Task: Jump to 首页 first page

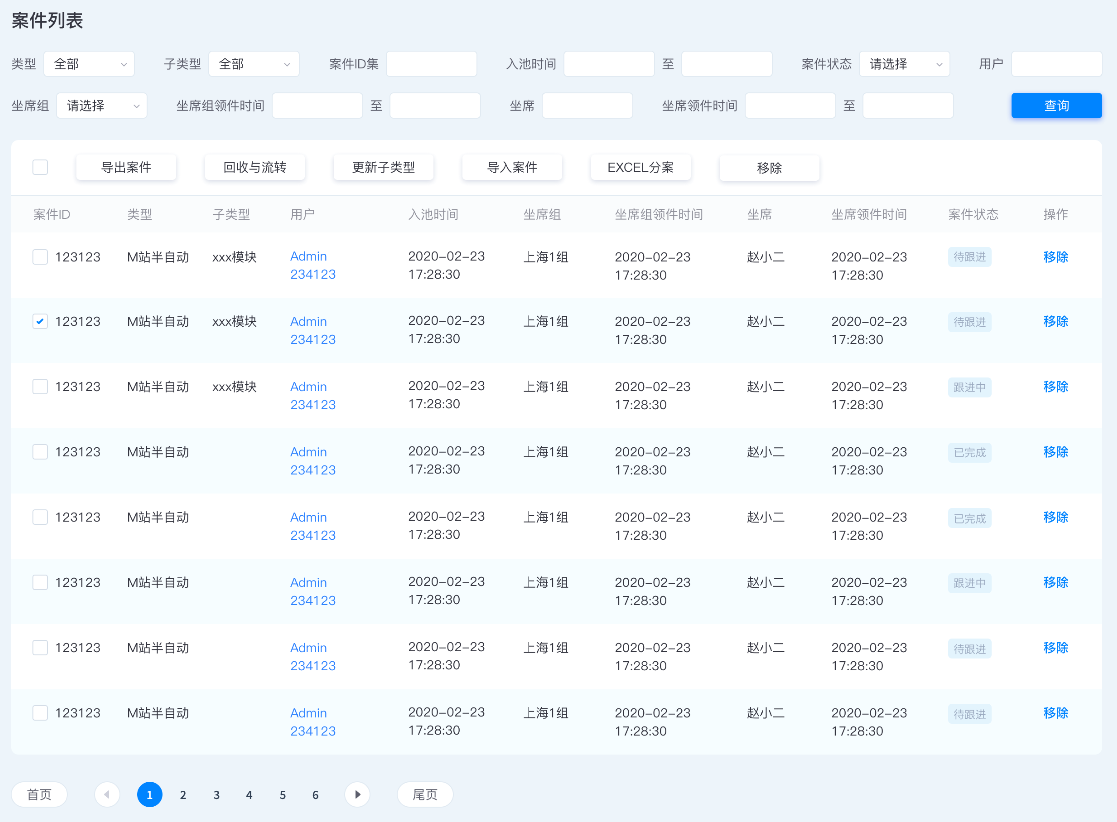Action: coord(39,794)
